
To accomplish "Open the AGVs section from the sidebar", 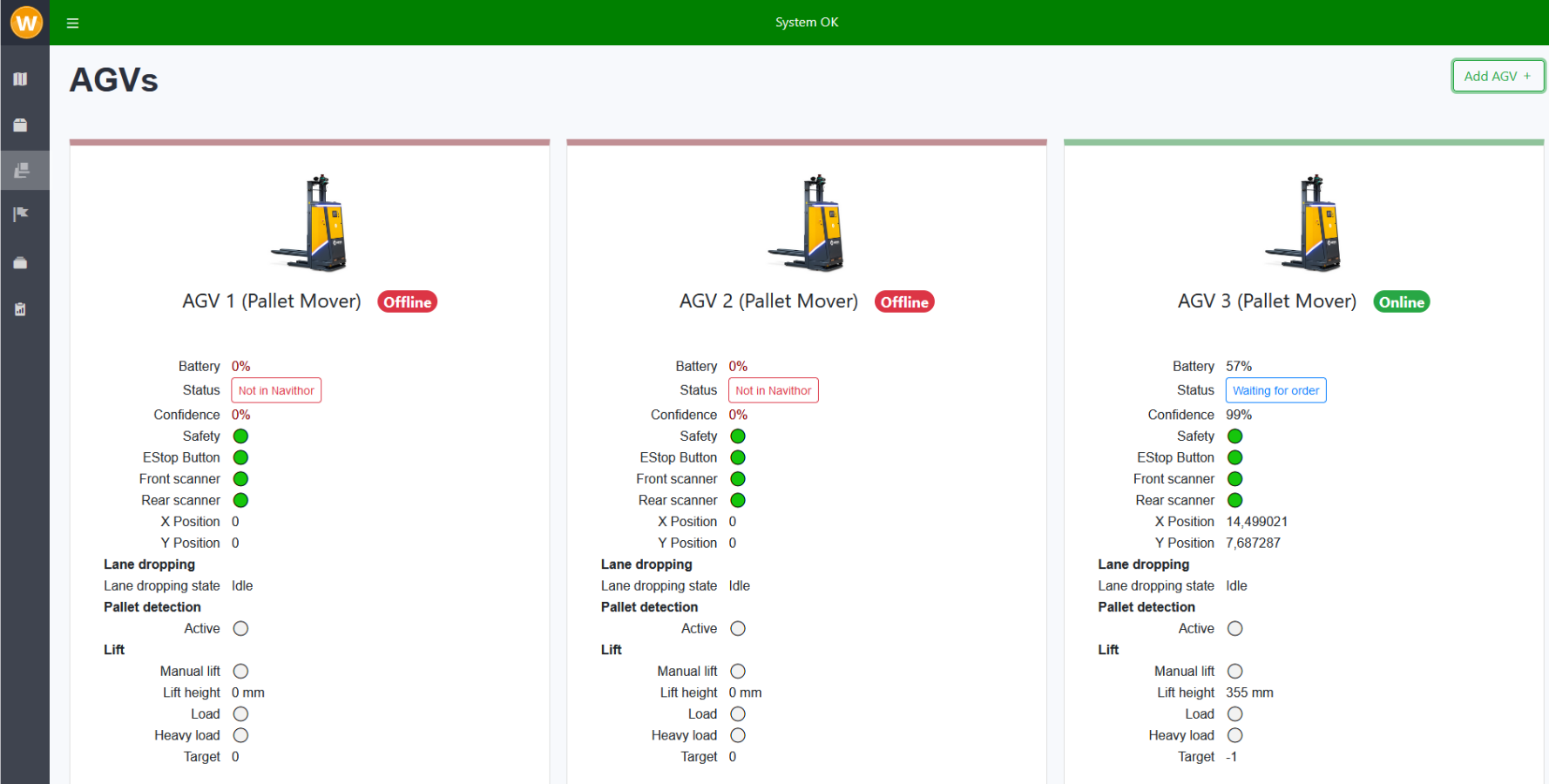I will coord(24,170).
